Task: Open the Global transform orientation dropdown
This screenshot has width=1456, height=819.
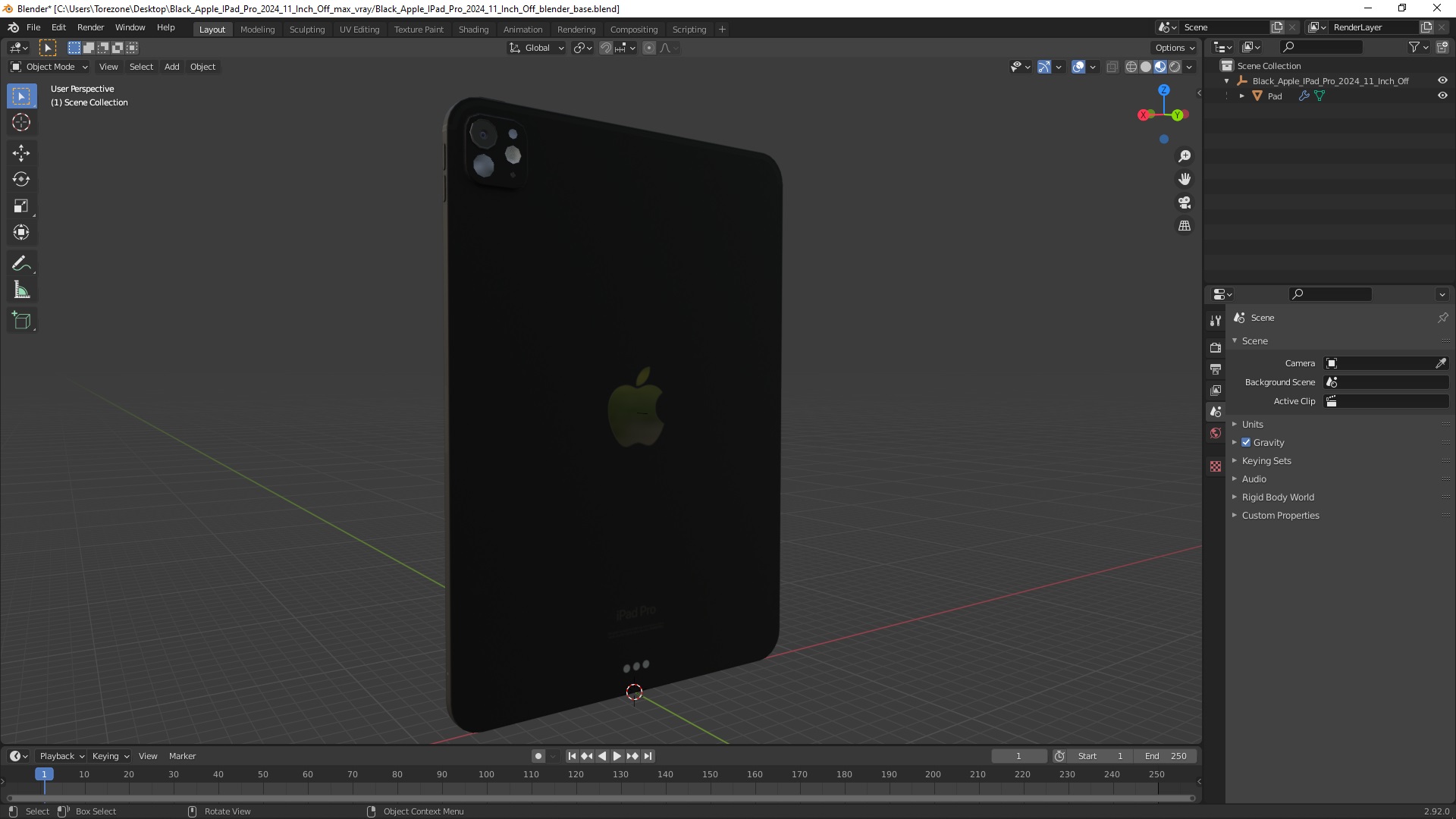Action: pyautogui.click(x=537, y=48)
